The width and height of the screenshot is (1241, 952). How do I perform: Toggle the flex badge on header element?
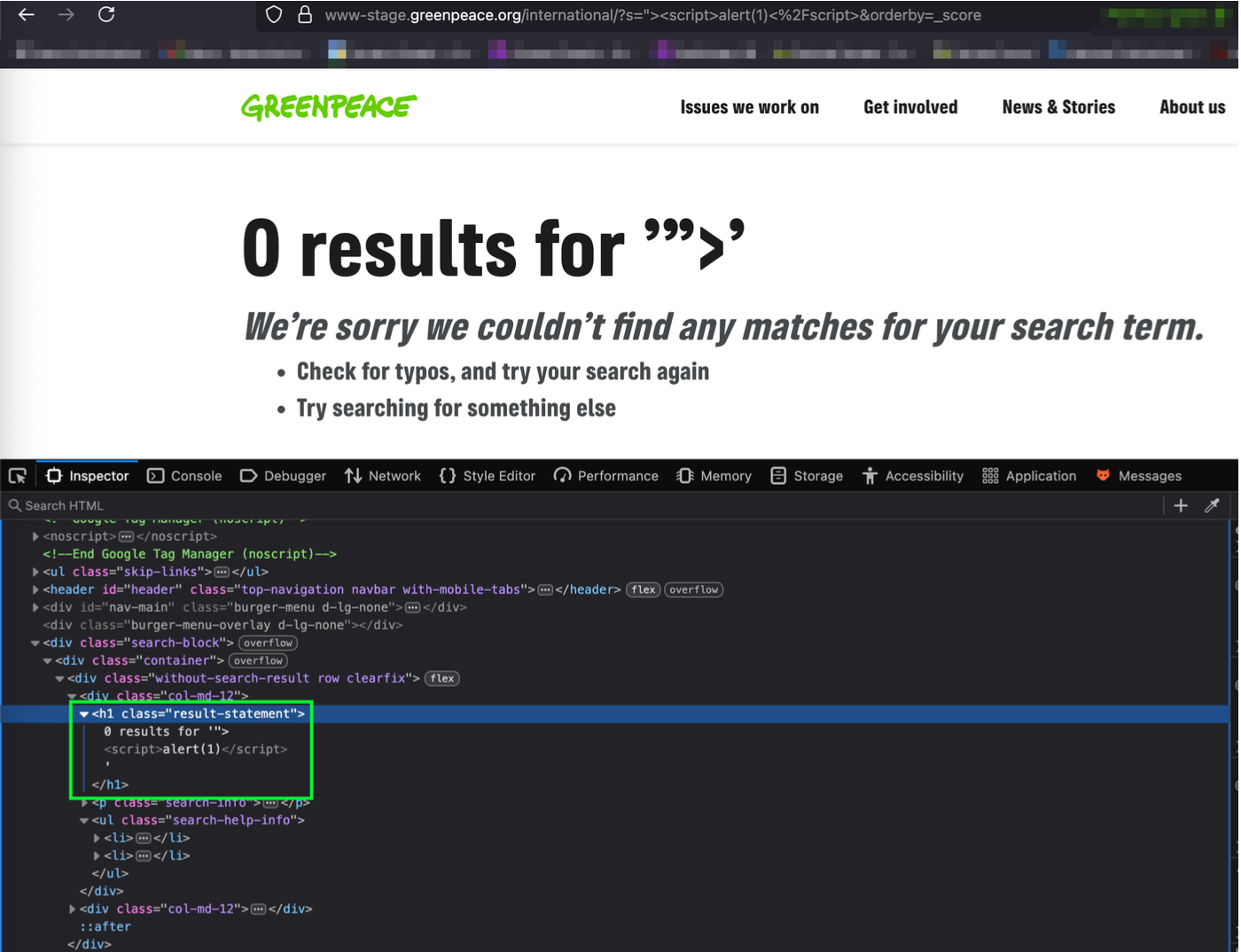644,589
